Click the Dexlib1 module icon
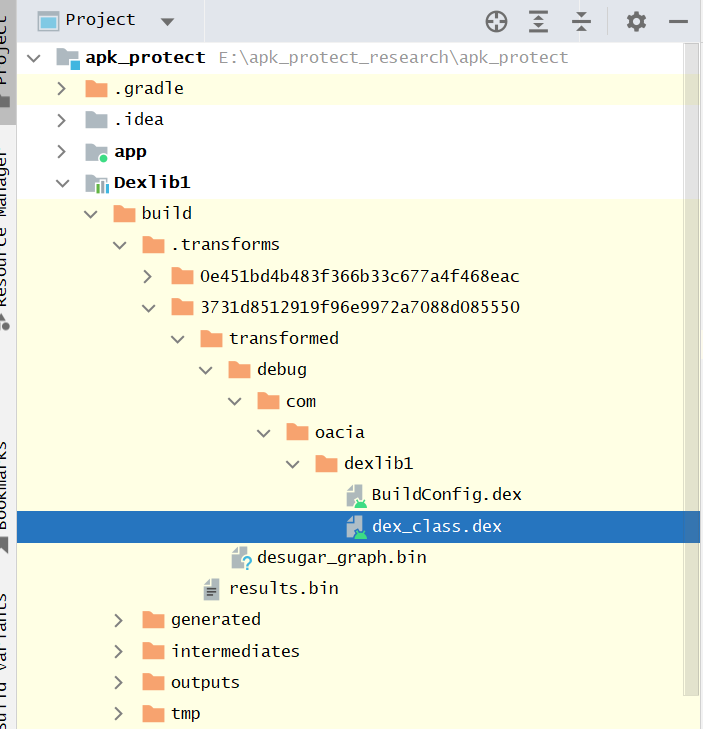The image size is (703, 729). pos(97,183)
